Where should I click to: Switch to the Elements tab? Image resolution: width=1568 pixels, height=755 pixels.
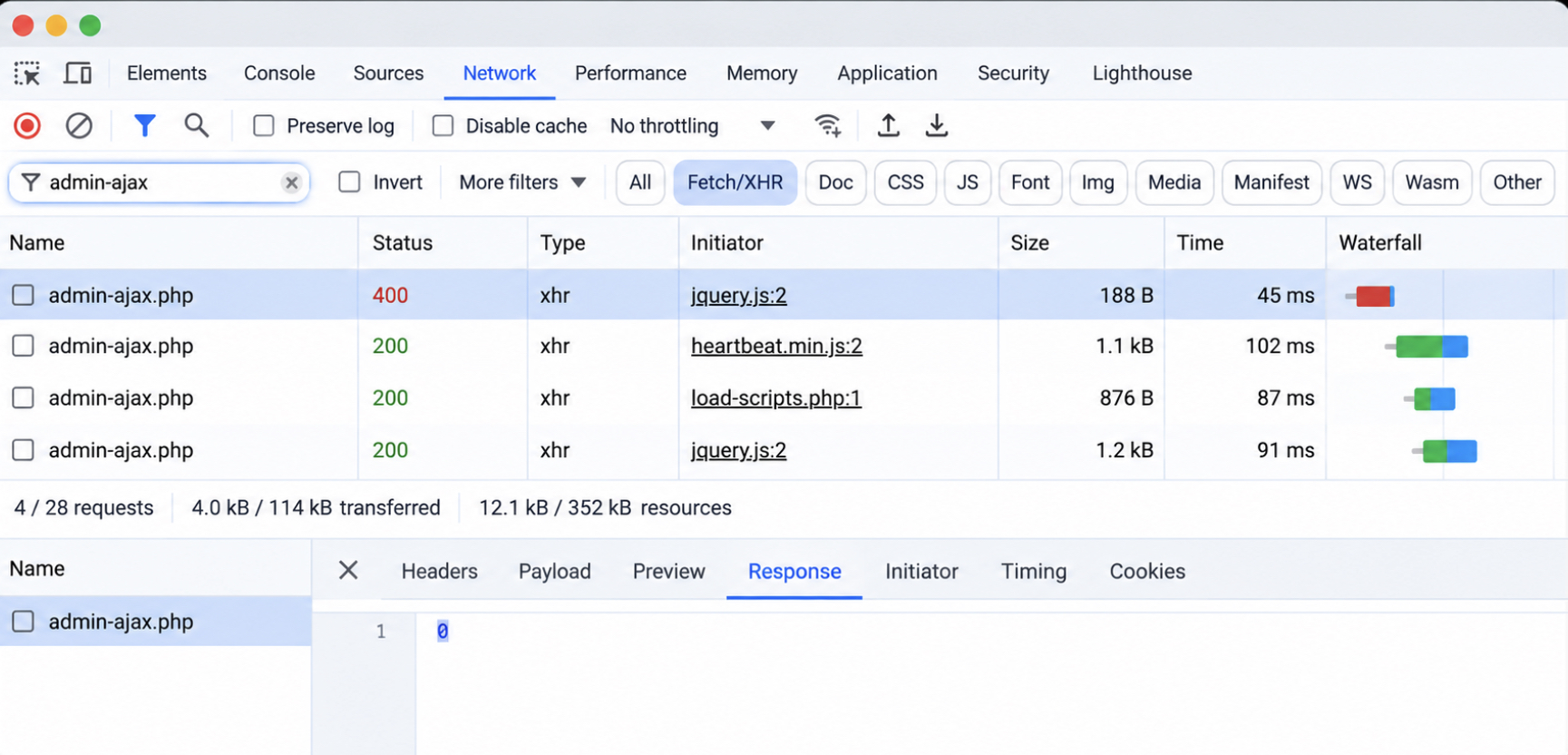click(x=167, y=74)
